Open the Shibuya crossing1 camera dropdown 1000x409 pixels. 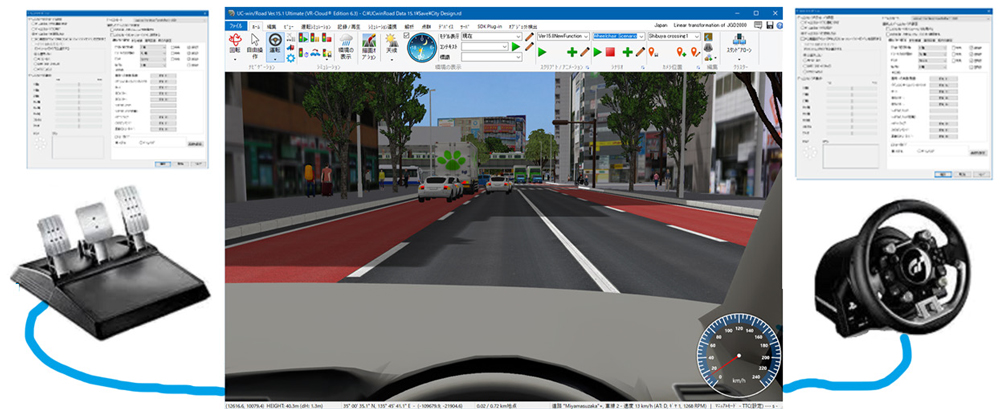pyautogui.click(x=697, y=36)
